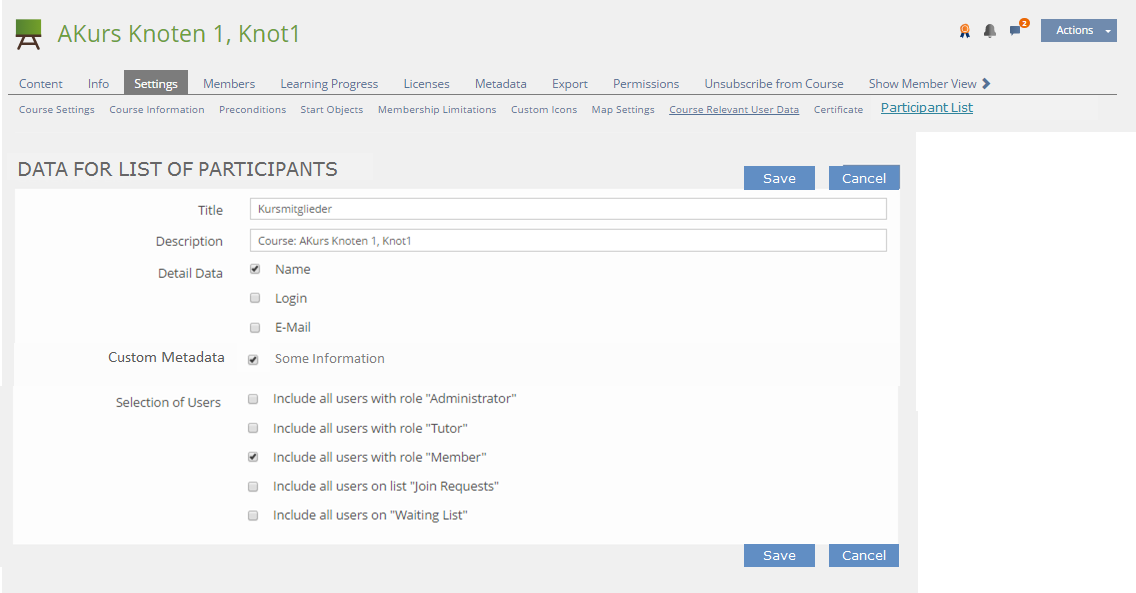
Task: Open the Preconditions settings sub-tab
Action: 252,110
